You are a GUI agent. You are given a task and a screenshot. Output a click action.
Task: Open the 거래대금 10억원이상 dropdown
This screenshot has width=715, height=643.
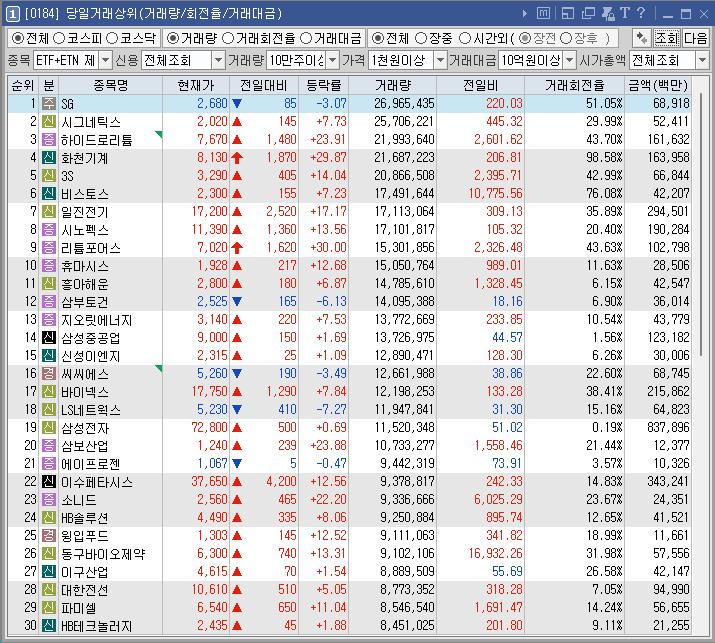pyautogui.click(x=570, y=60)
